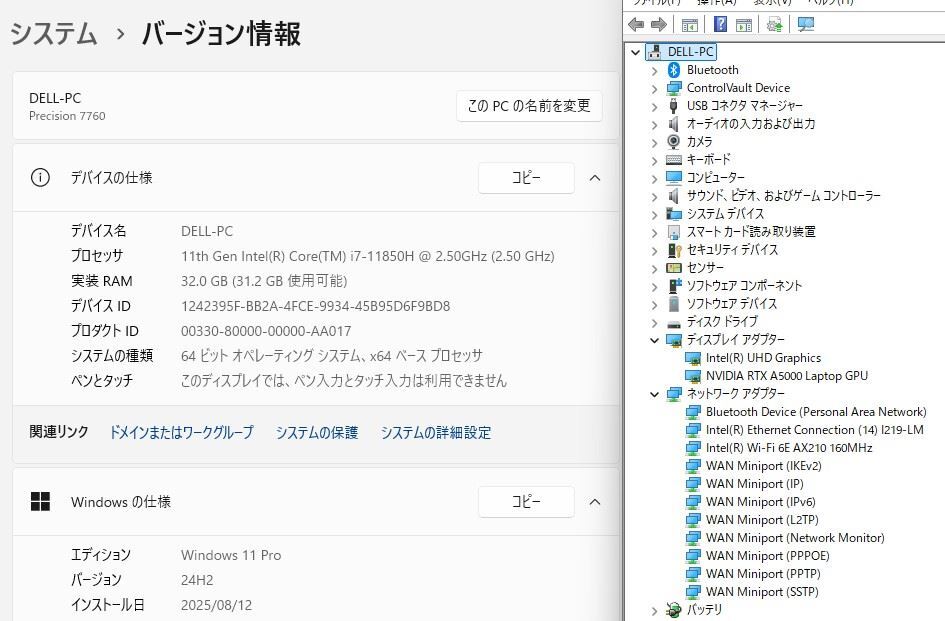The height and width of the screenshot is (621, 945).
Task: Copy device specs with the コピー button
Action: pos(527,178)
